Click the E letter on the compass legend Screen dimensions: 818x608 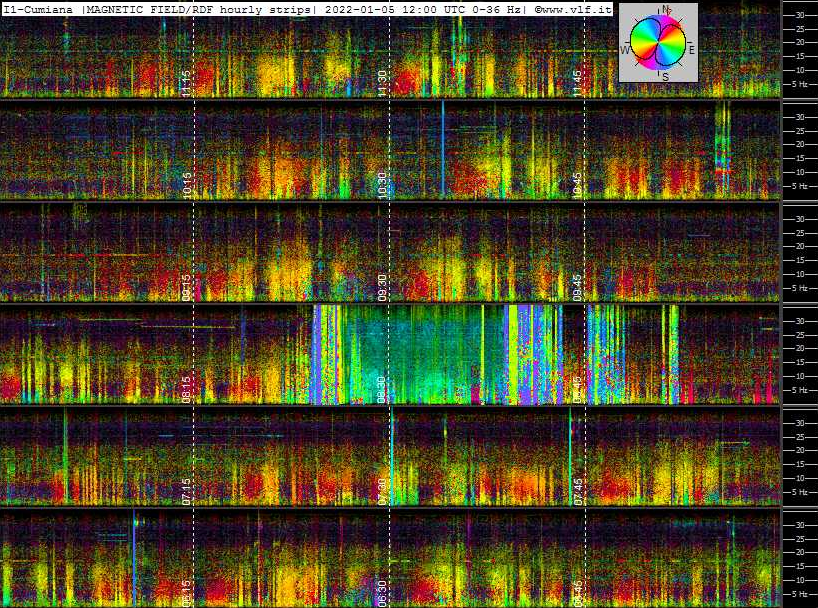692,50
